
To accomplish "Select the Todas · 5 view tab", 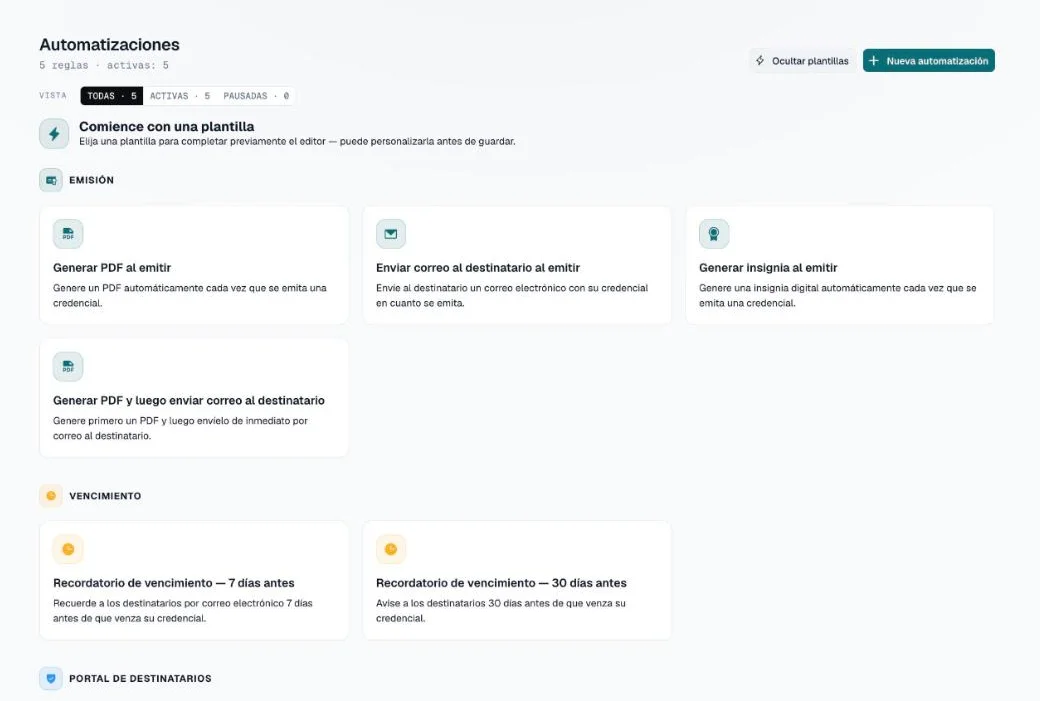I will click(x=111, y=96).
